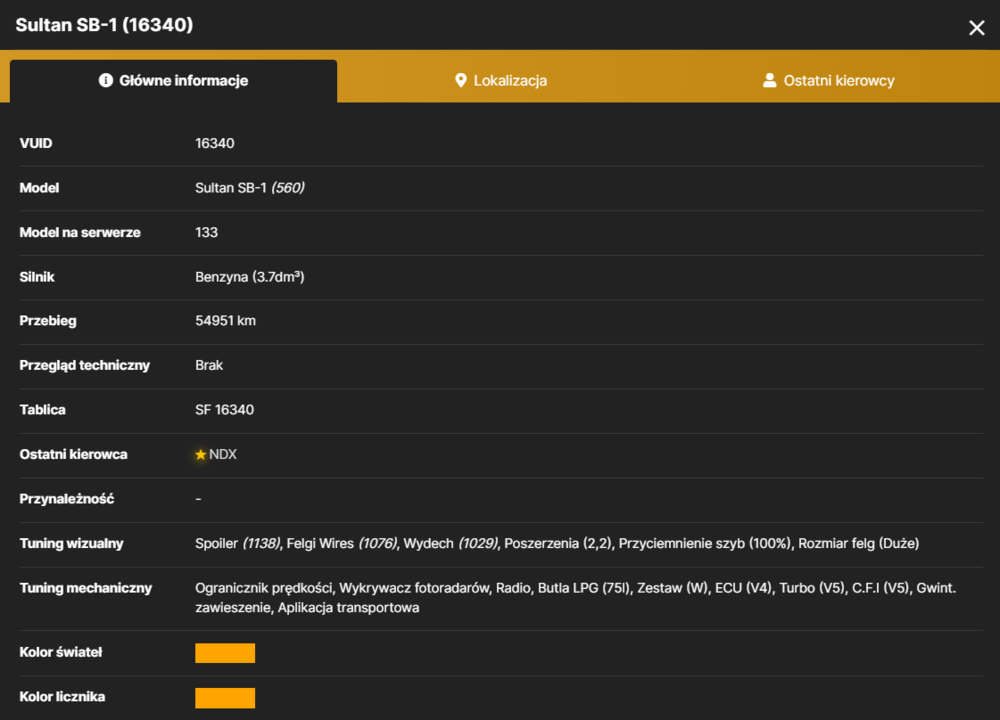Image resolution: width=1000 pixels, height=720 pixels.
Task: Click the dialog title Sultan SB-1 (16340)
Action: click(104, 25)
